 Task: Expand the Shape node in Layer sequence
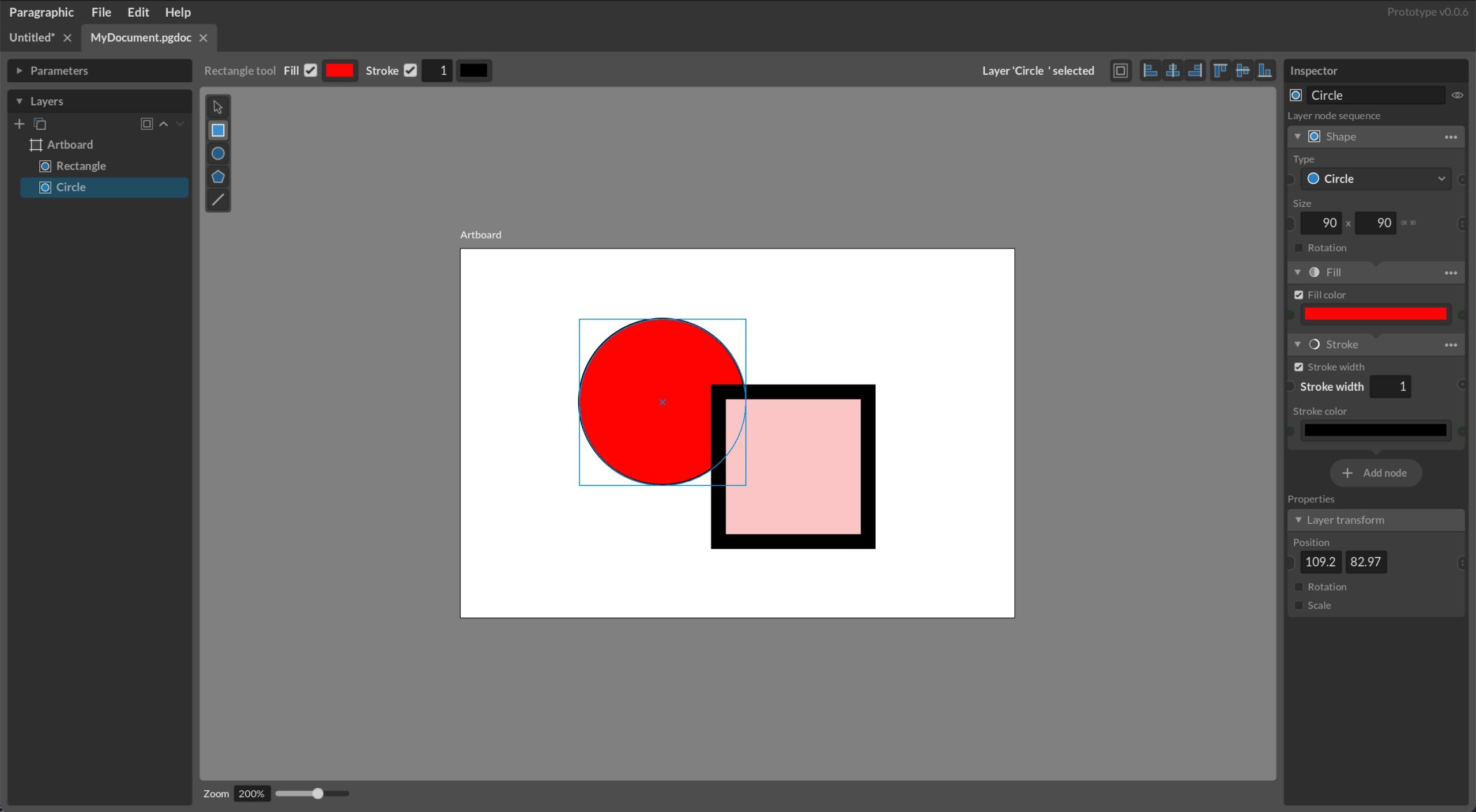click(x=1297, y=136)
